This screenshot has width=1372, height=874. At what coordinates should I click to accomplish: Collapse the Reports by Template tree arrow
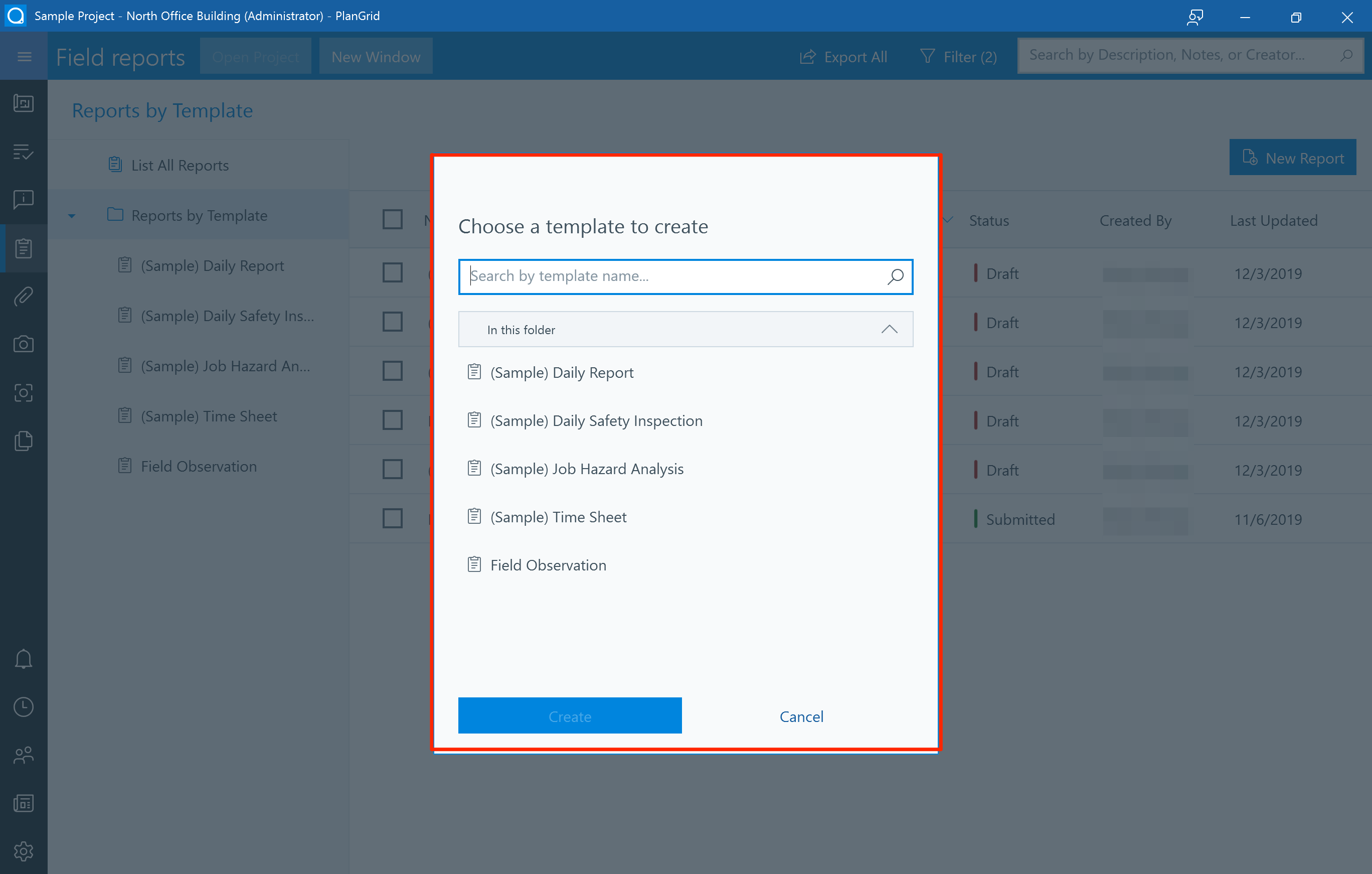[72, 216]
